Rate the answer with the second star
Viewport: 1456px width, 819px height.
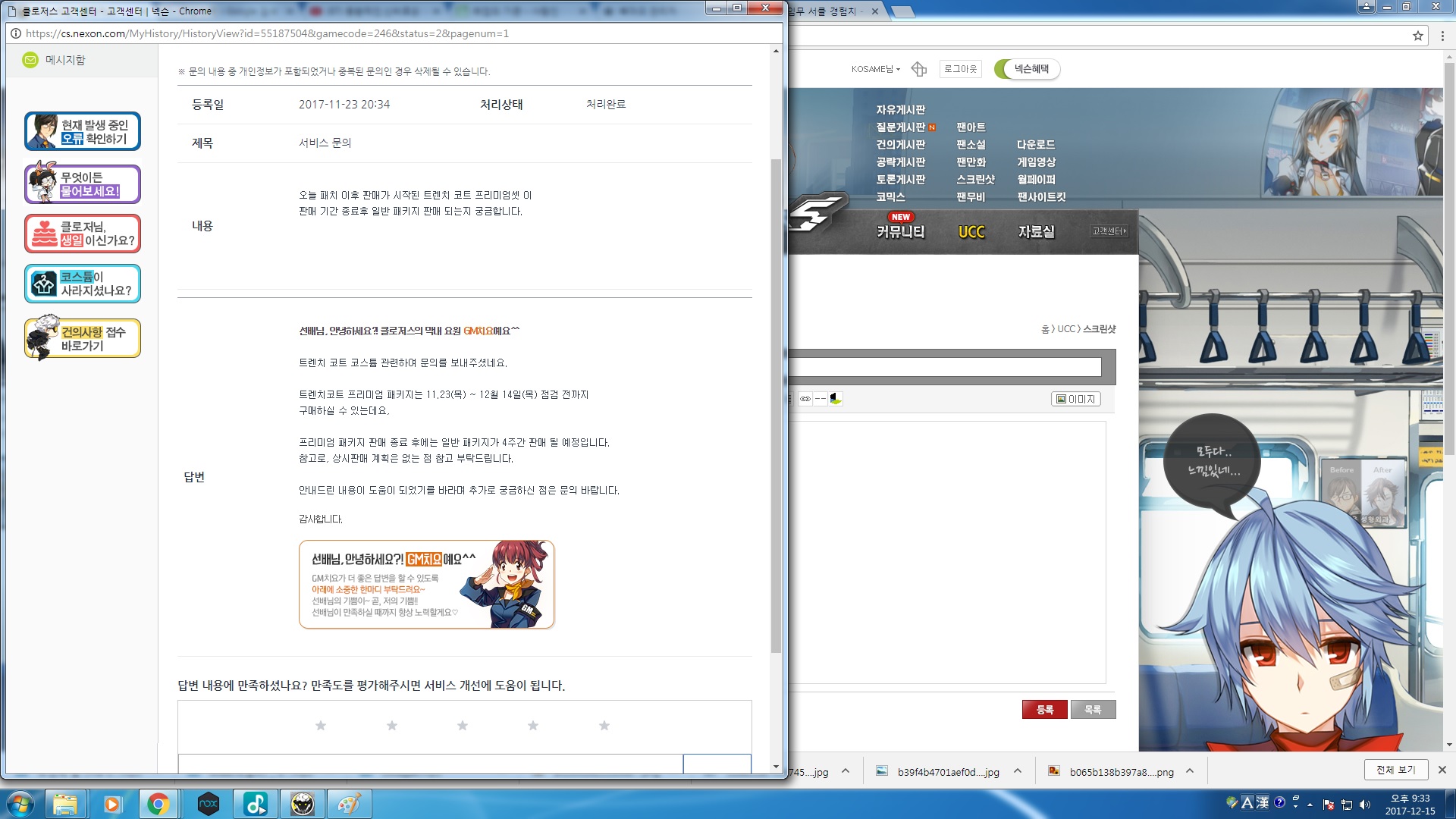click(x=392, y=726)
